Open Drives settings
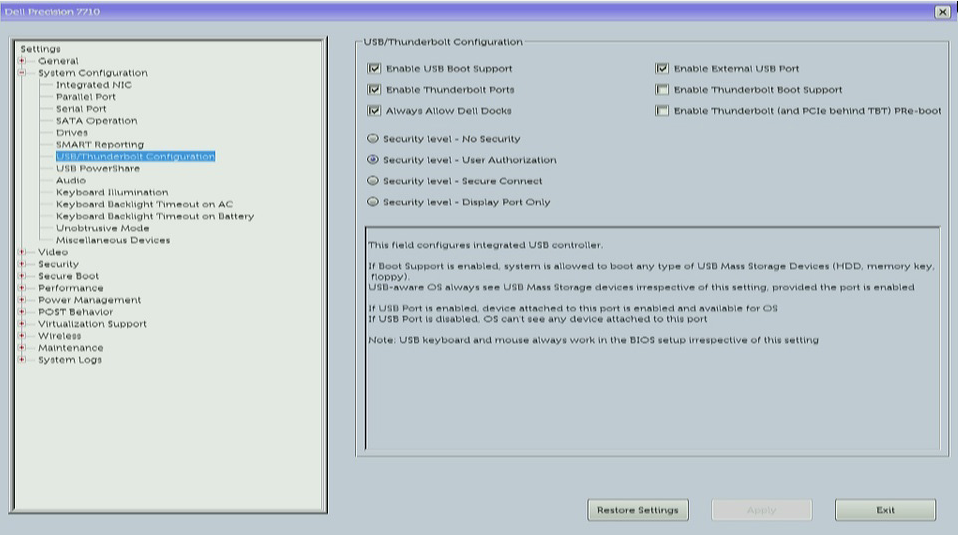The height and width of the screenshot is (535, 958). point(72,133)
